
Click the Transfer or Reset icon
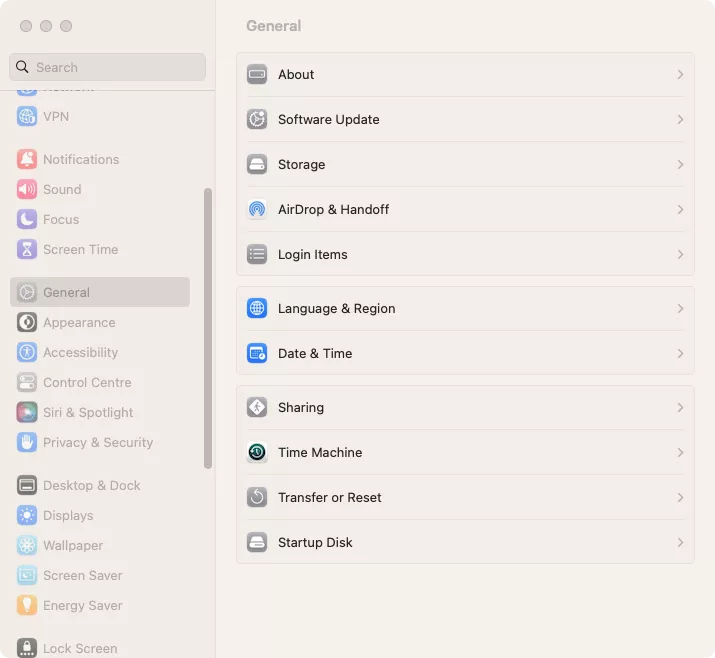pyautogui.click(x=257, y=497)
